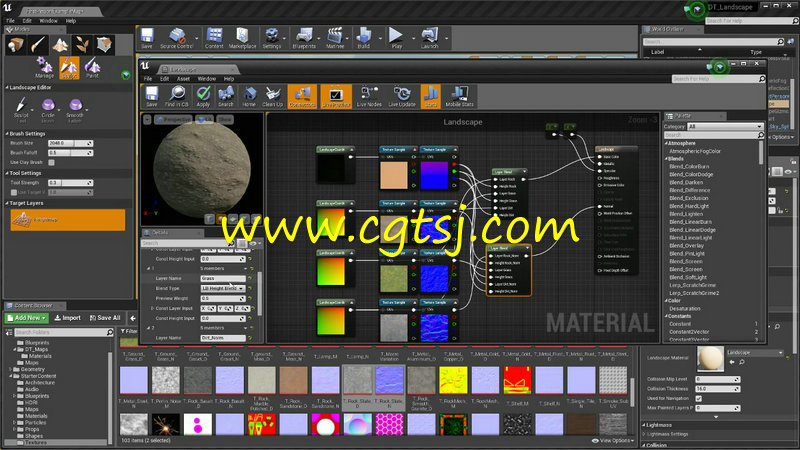800x450 pixels.
Task: Open Matinee in main toolbar
Action: click(335, 38)
